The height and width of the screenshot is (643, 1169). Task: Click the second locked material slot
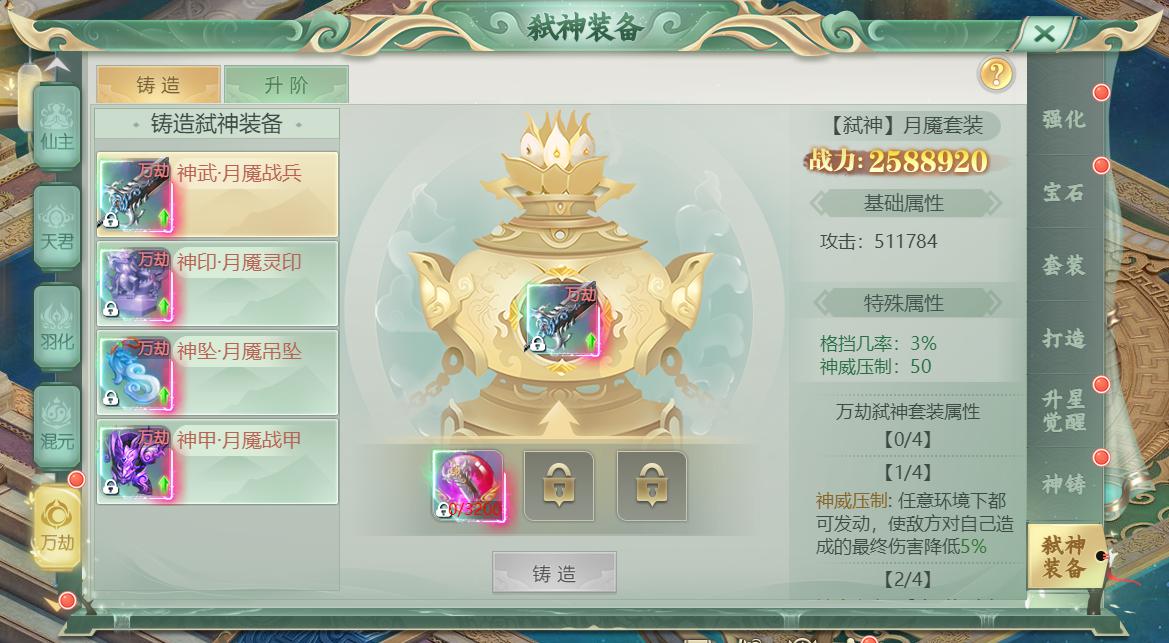coord(652,486)
